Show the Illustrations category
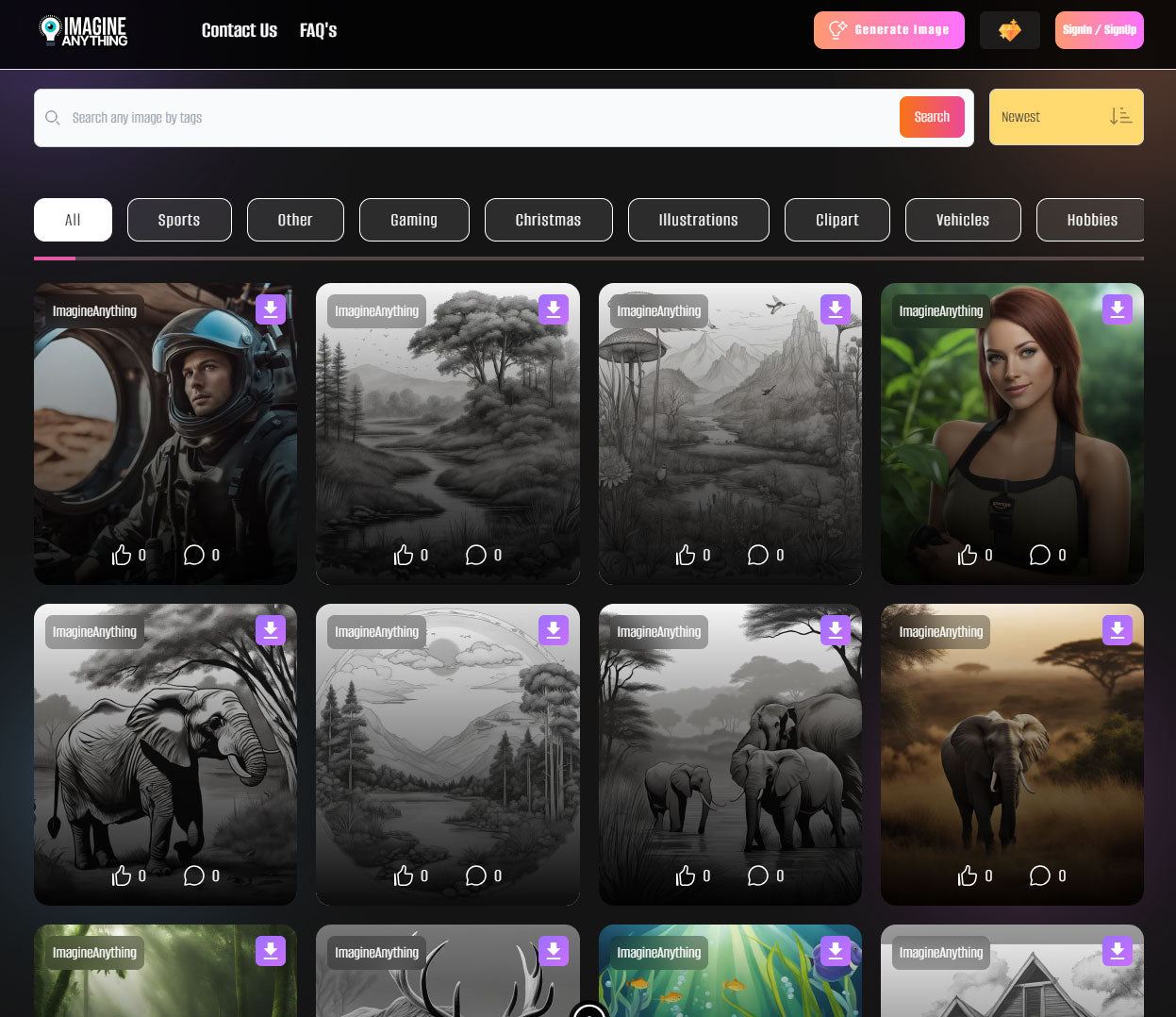The height and width of the screenshot is (1017, 1176). click(x=699, y=220)
